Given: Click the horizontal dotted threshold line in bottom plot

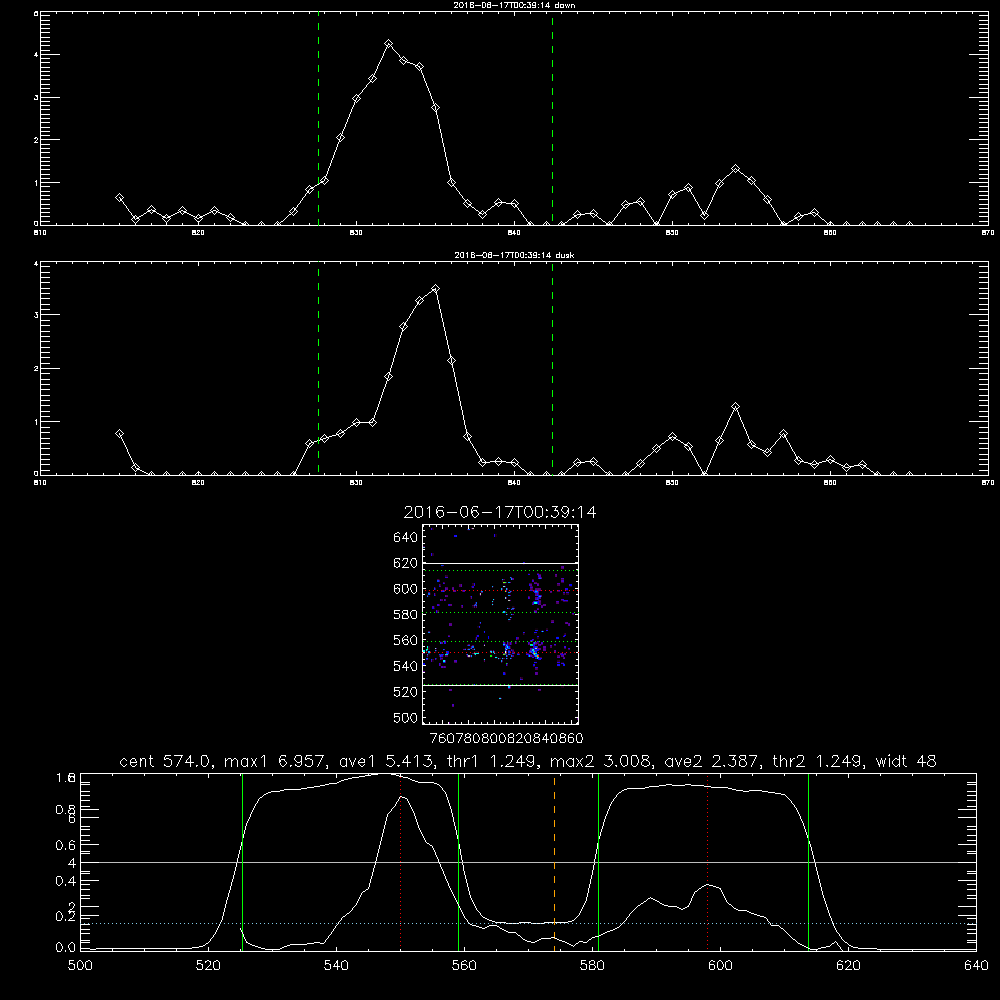Looking at the screenshot, I should click(x=528, y=923).
